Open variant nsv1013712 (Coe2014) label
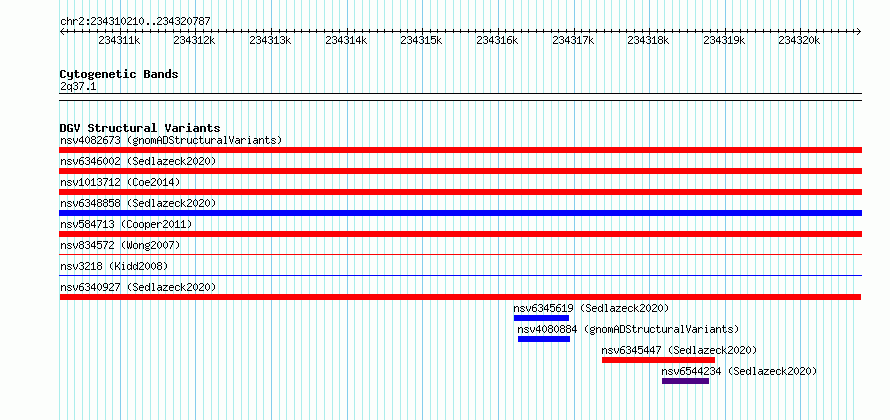 [120, 182]
